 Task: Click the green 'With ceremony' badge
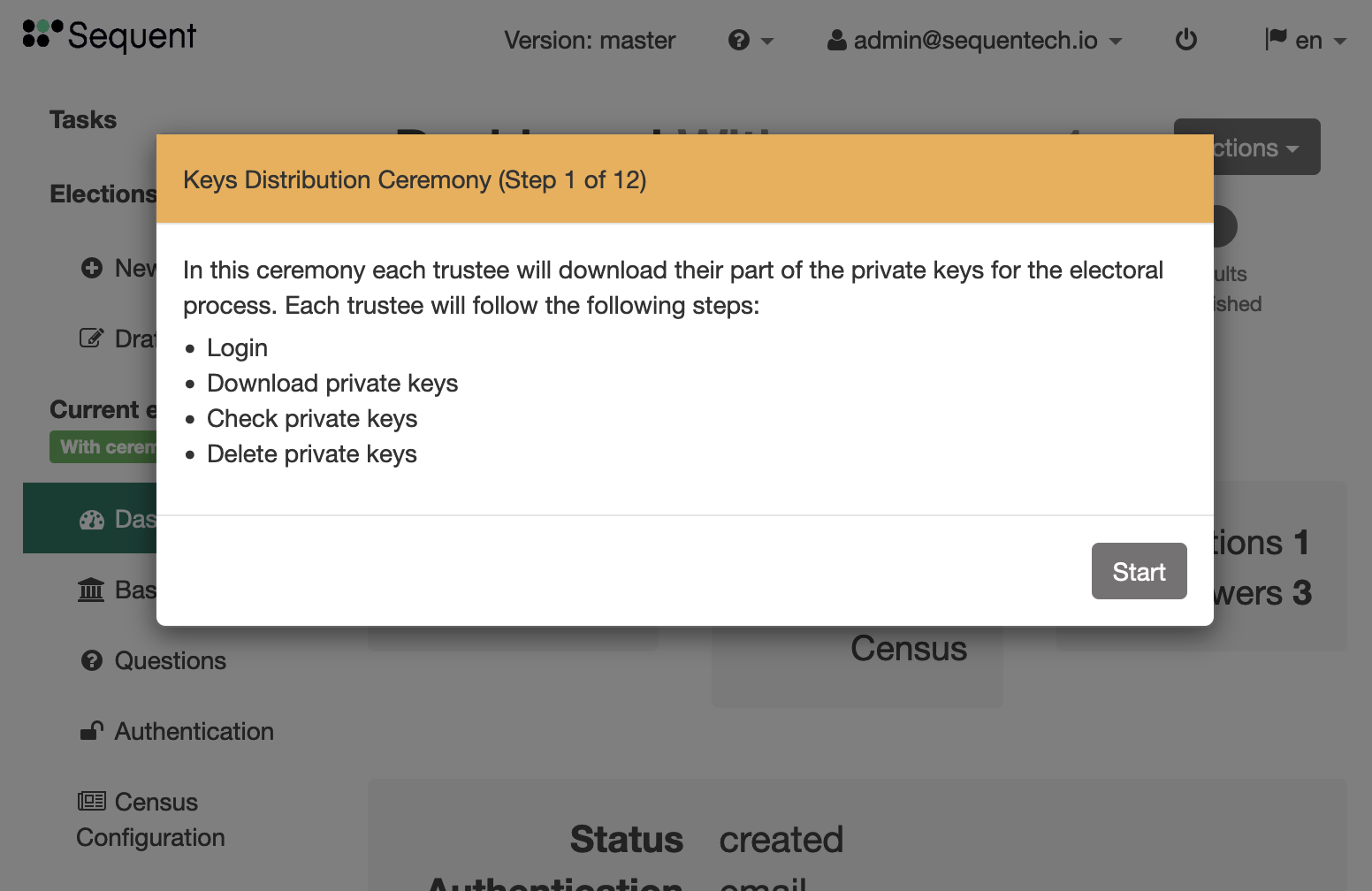pos(103,446)
